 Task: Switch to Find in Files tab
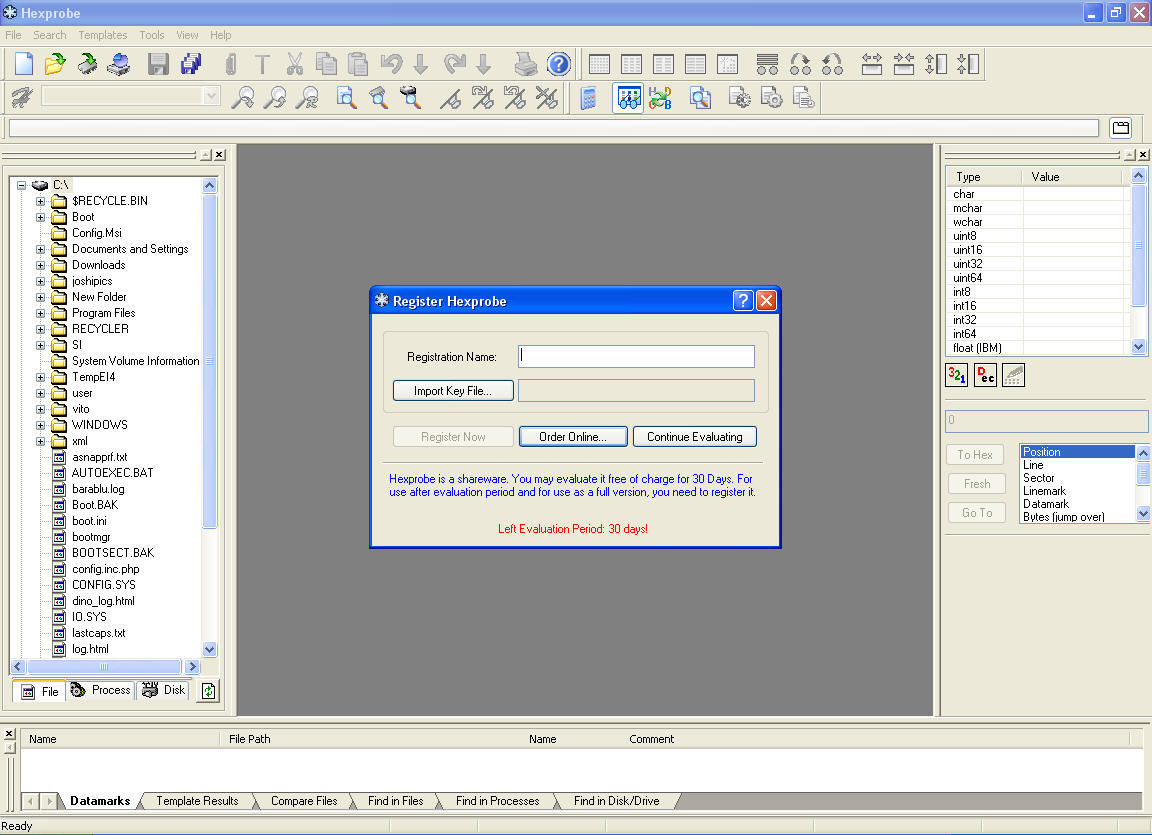(x=395, y=801)
